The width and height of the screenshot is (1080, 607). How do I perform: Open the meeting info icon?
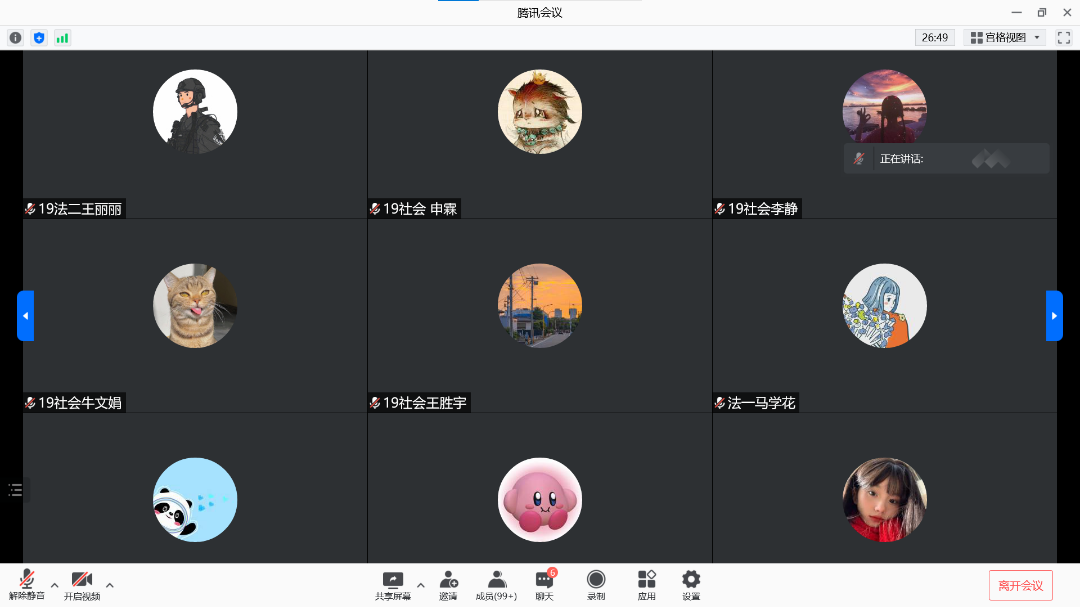point(15,38)
